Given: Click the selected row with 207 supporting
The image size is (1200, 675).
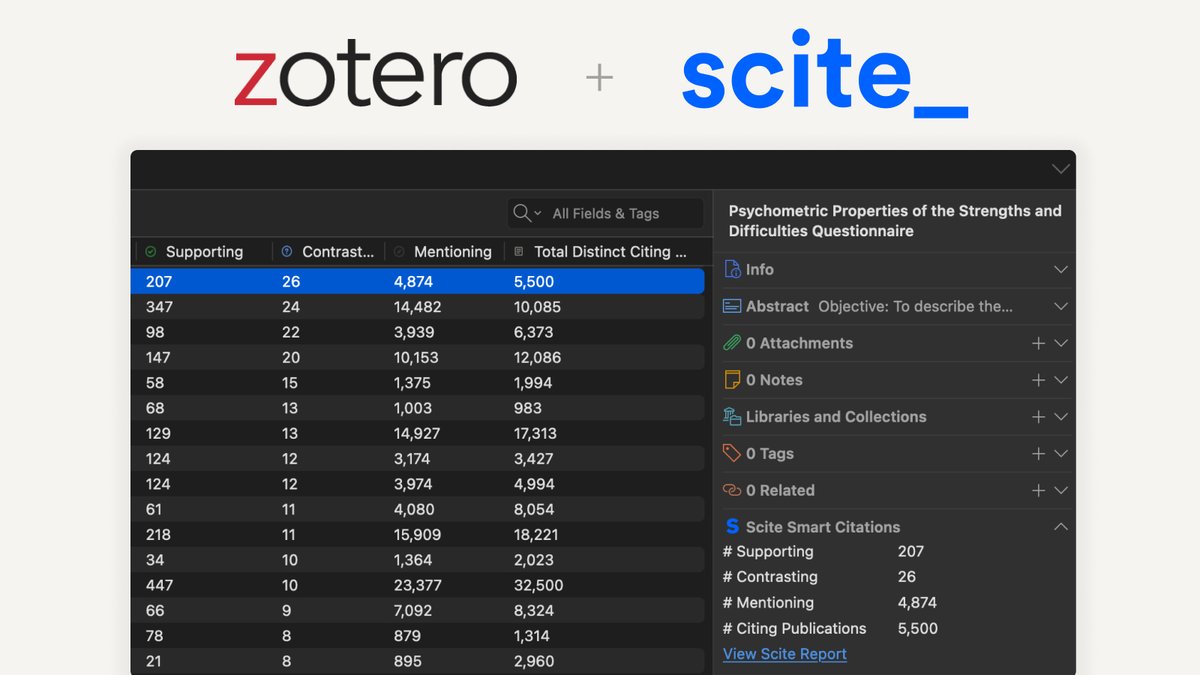Looking at the screenshot, I should pyautogui.click(x=418, y=282).
